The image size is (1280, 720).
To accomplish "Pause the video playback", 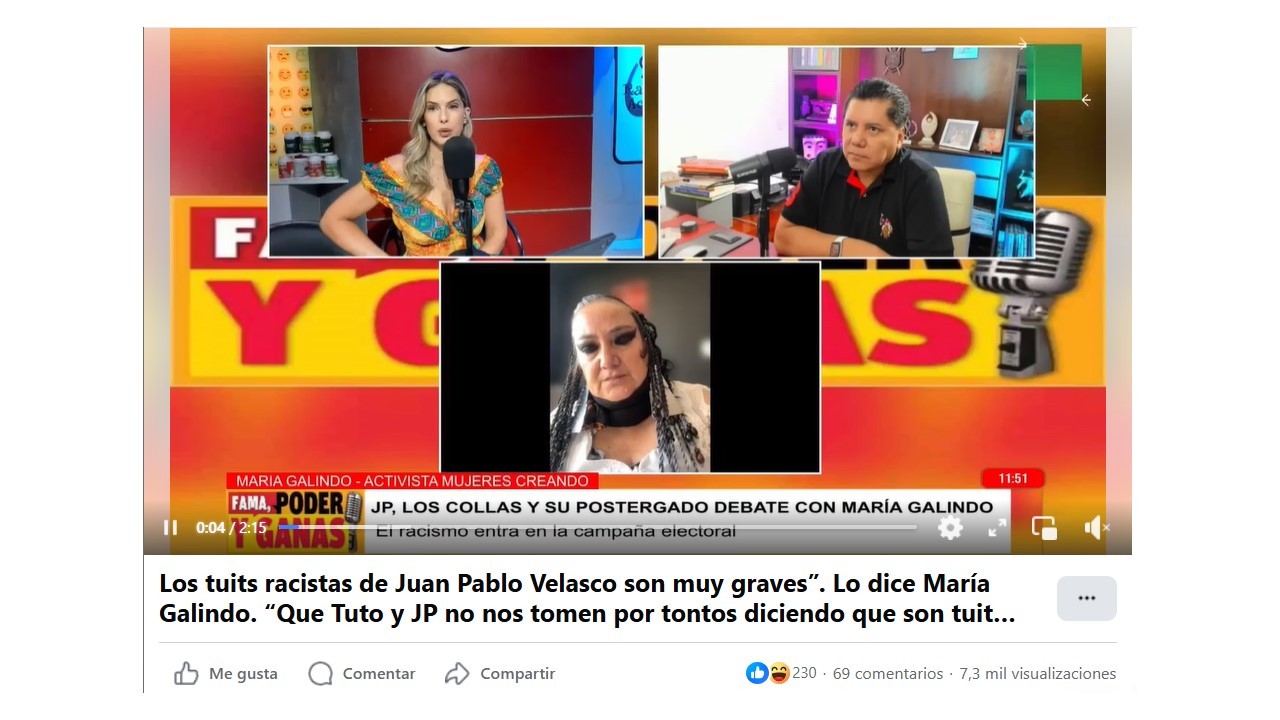I will pyautogui.click(x=170, y=527).
